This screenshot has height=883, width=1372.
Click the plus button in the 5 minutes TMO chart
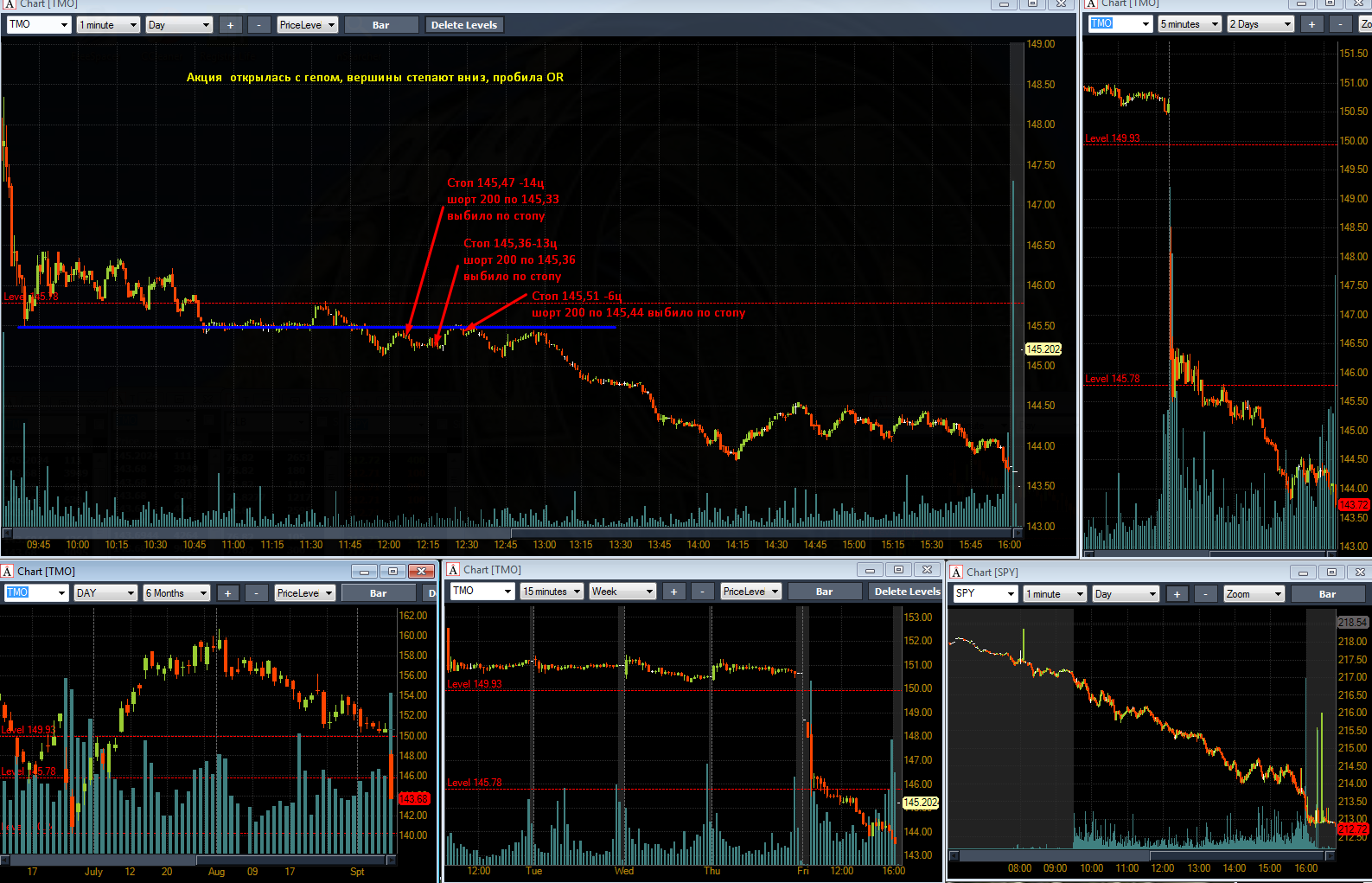[1311, 24]
